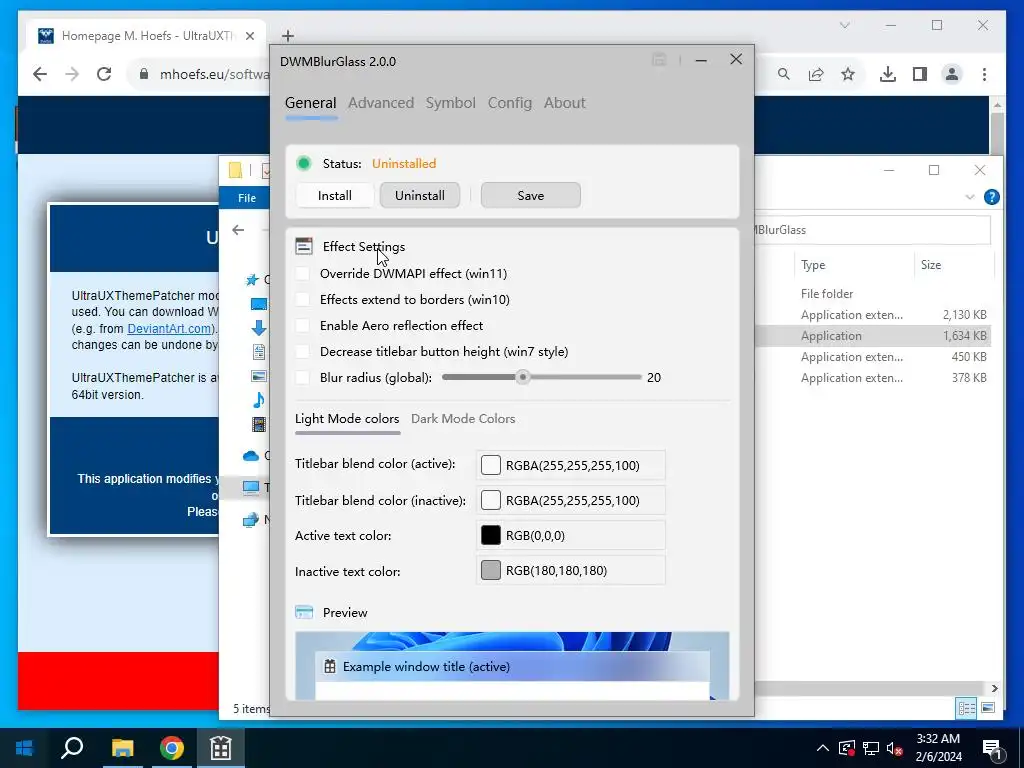The image size is (1024, 768).
Task: Pick the gray Inactive text color swatch
Action: [x=490, y=570]
